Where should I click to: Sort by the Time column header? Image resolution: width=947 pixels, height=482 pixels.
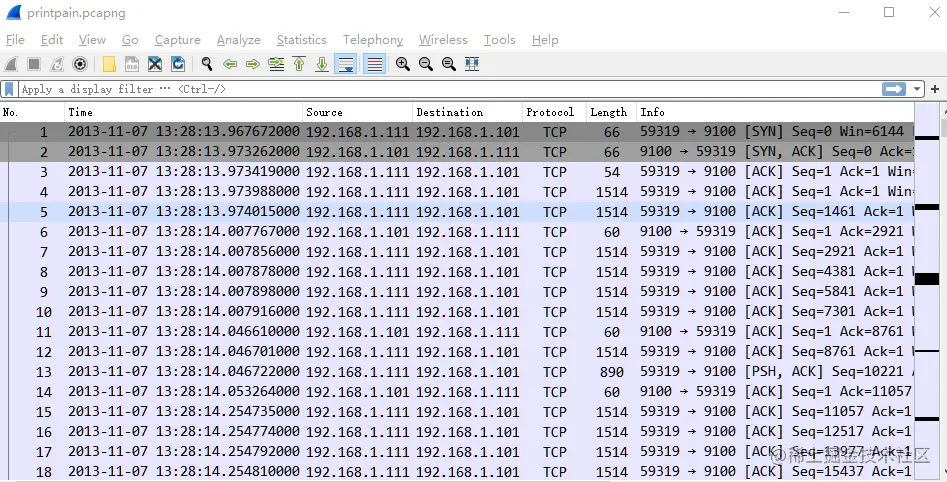(184, 112)
